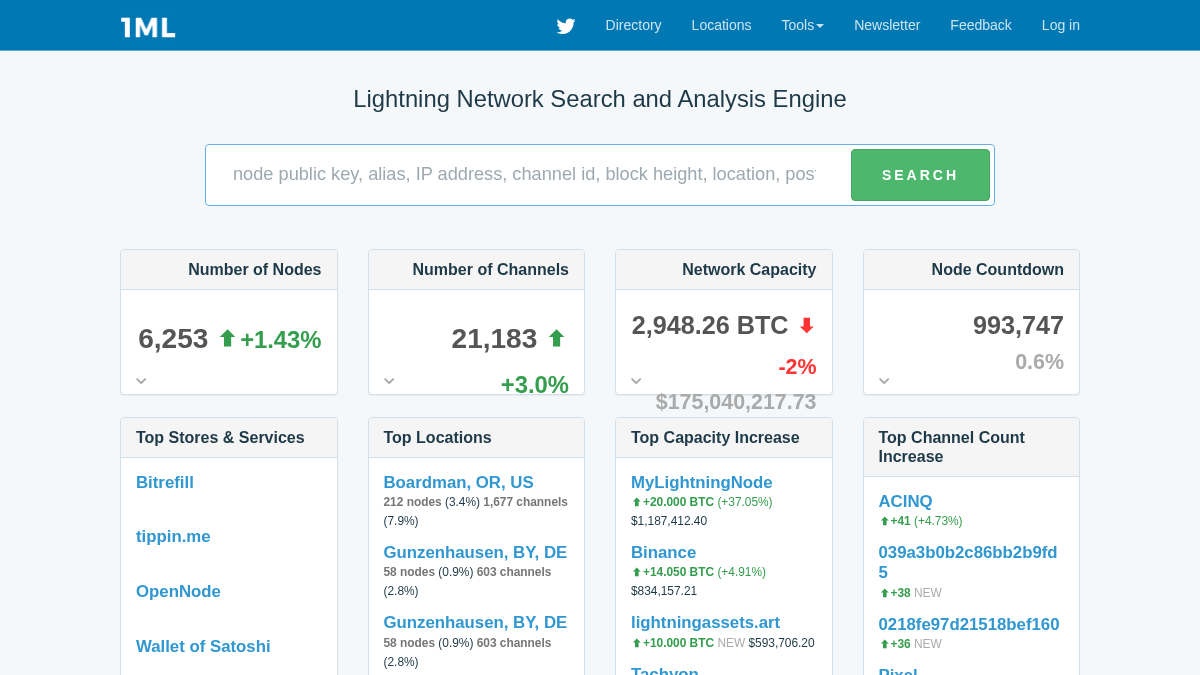Click the green SEARCH button
This screenshot has width=1200, height=675.
(x=920, y=175)
